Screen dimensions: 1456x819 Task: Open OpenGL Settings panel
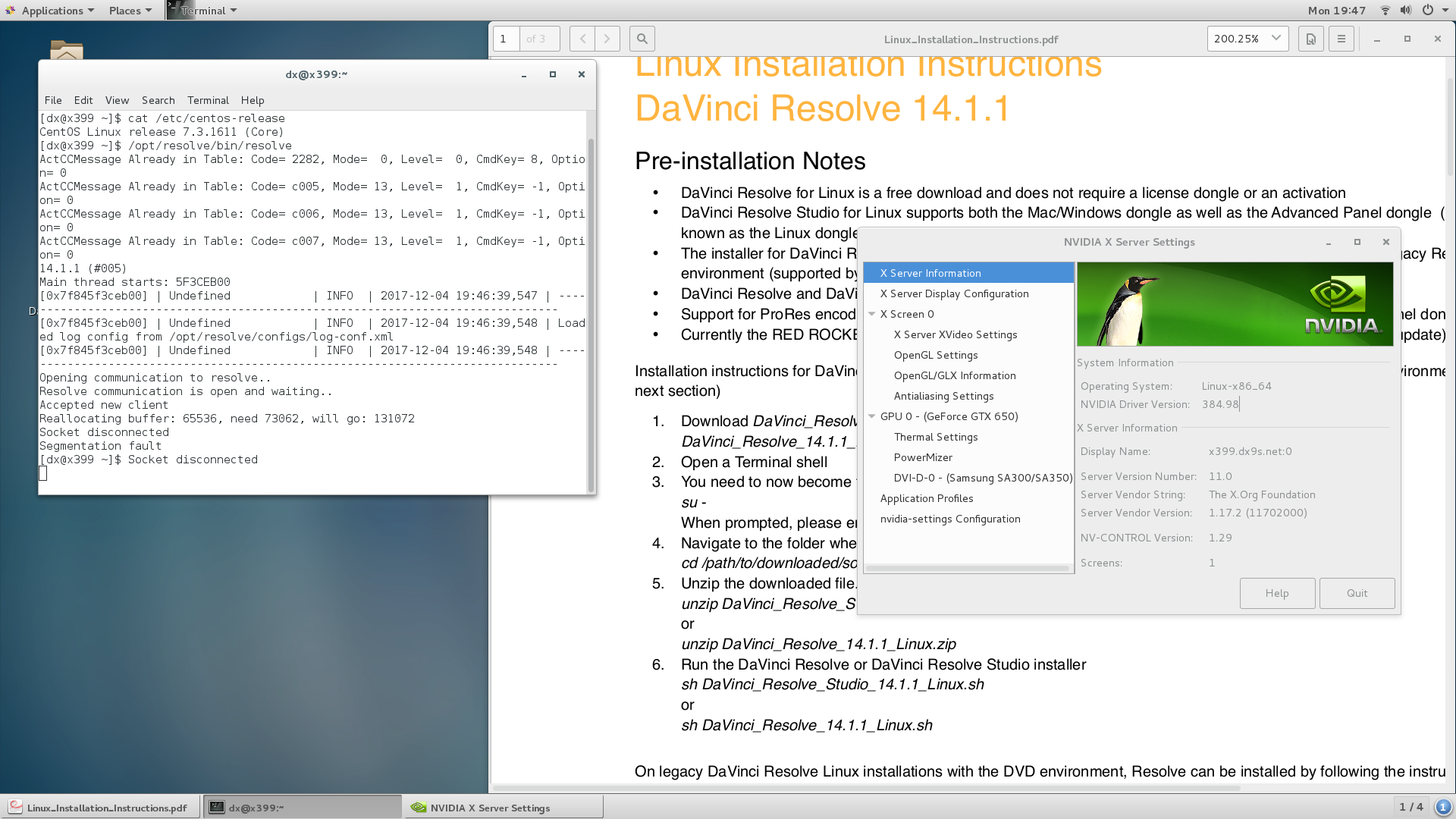pos(935,354)
